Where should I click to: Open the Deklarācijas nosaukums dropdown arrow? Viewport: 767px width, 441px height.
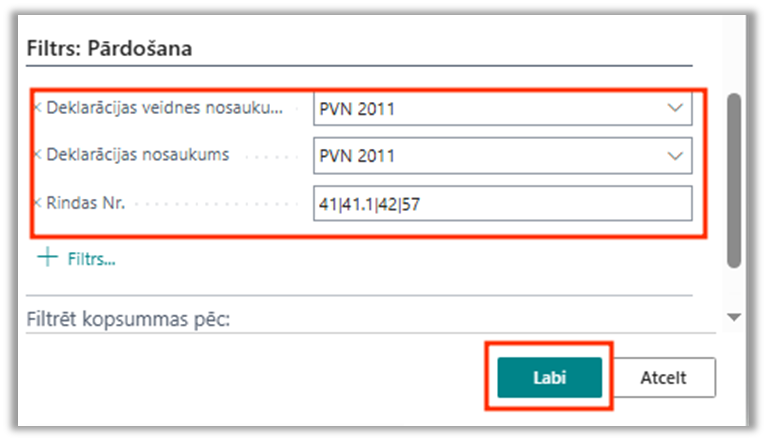pyautogui.click(x=675, y=156)
